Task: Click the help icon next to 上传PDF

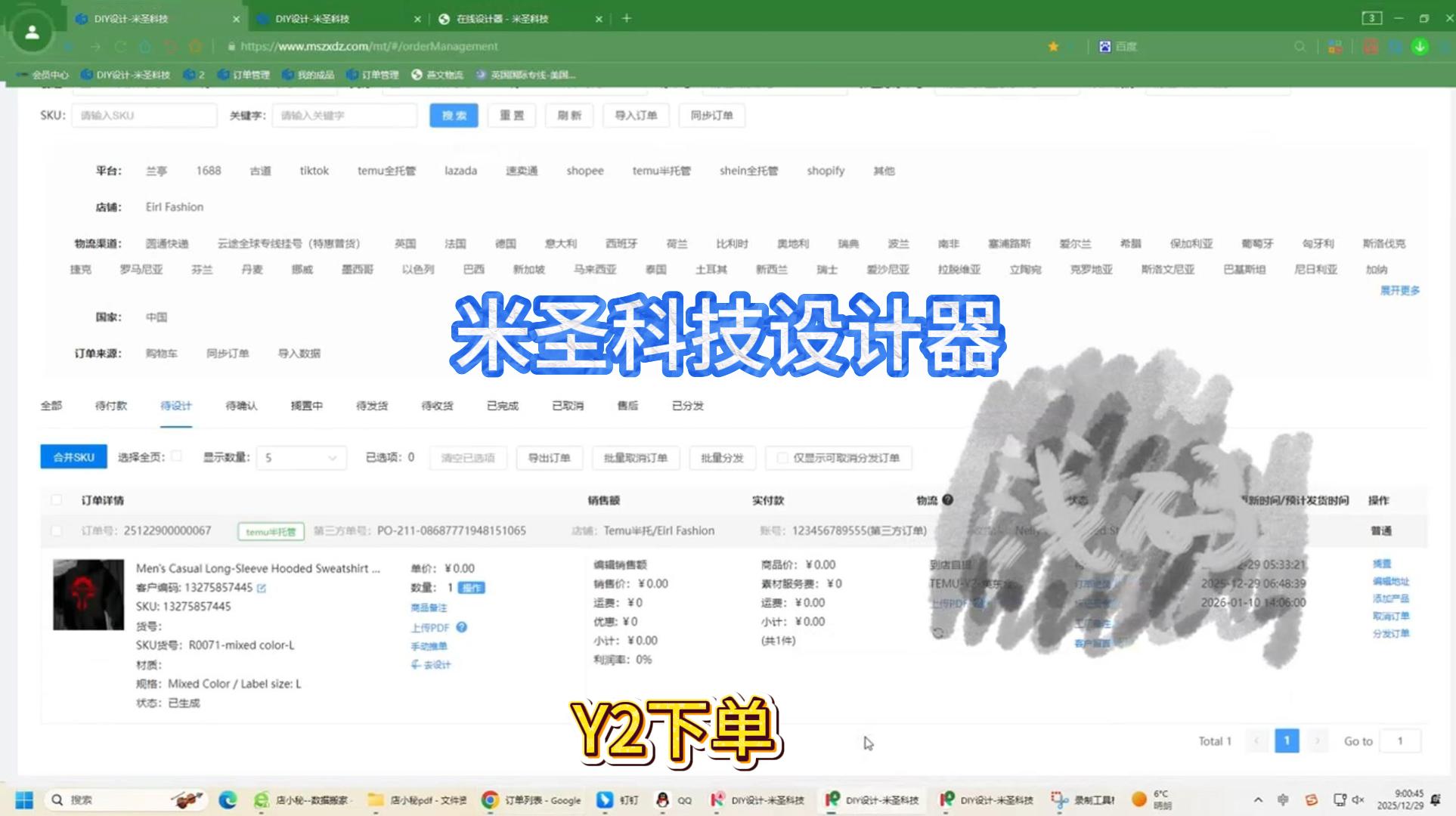Action: 462,627
